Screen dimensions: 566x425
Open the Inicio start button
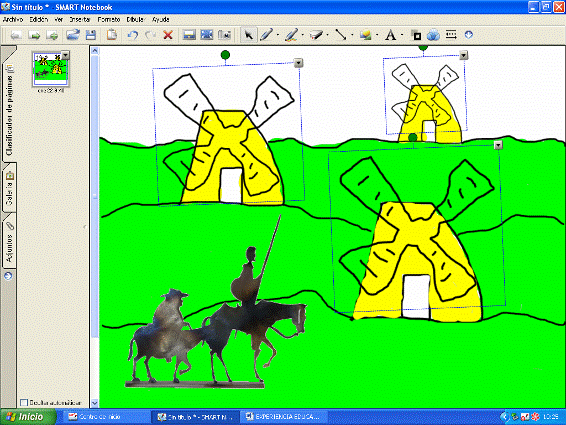tap(28, 417)
